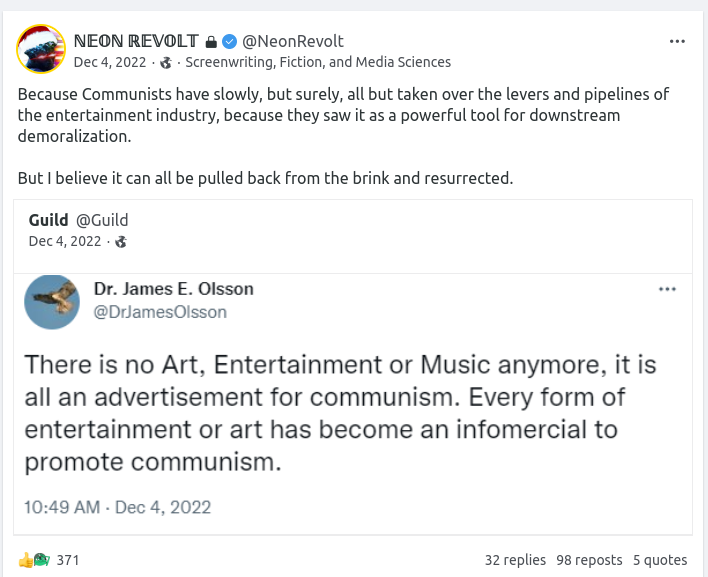Open the @NeonRevolt handle link
This screenshot has width=708, height=577.
[293, 41]
